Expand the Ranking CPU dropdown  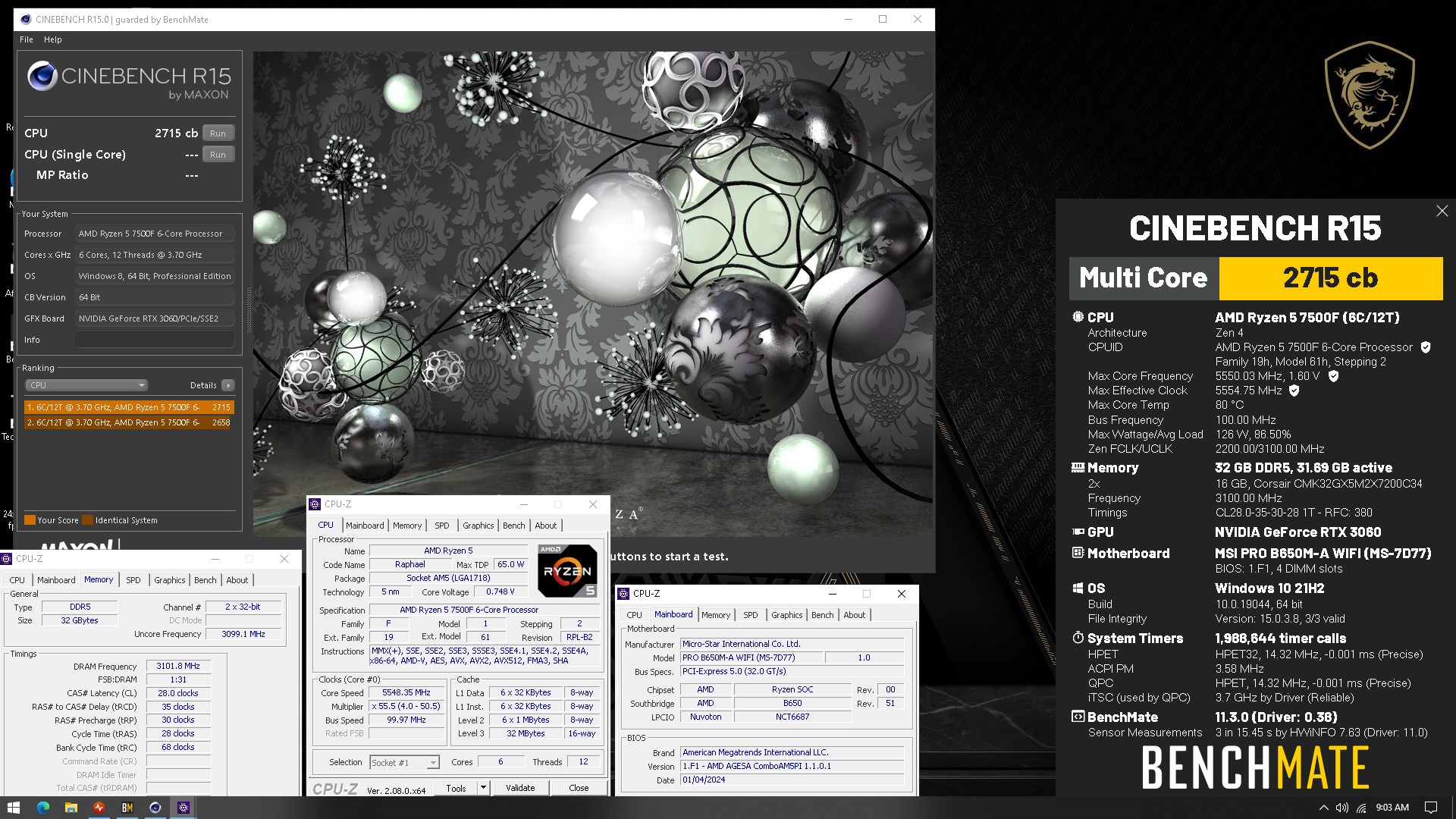pyautogui.click(x=86, y=385)
